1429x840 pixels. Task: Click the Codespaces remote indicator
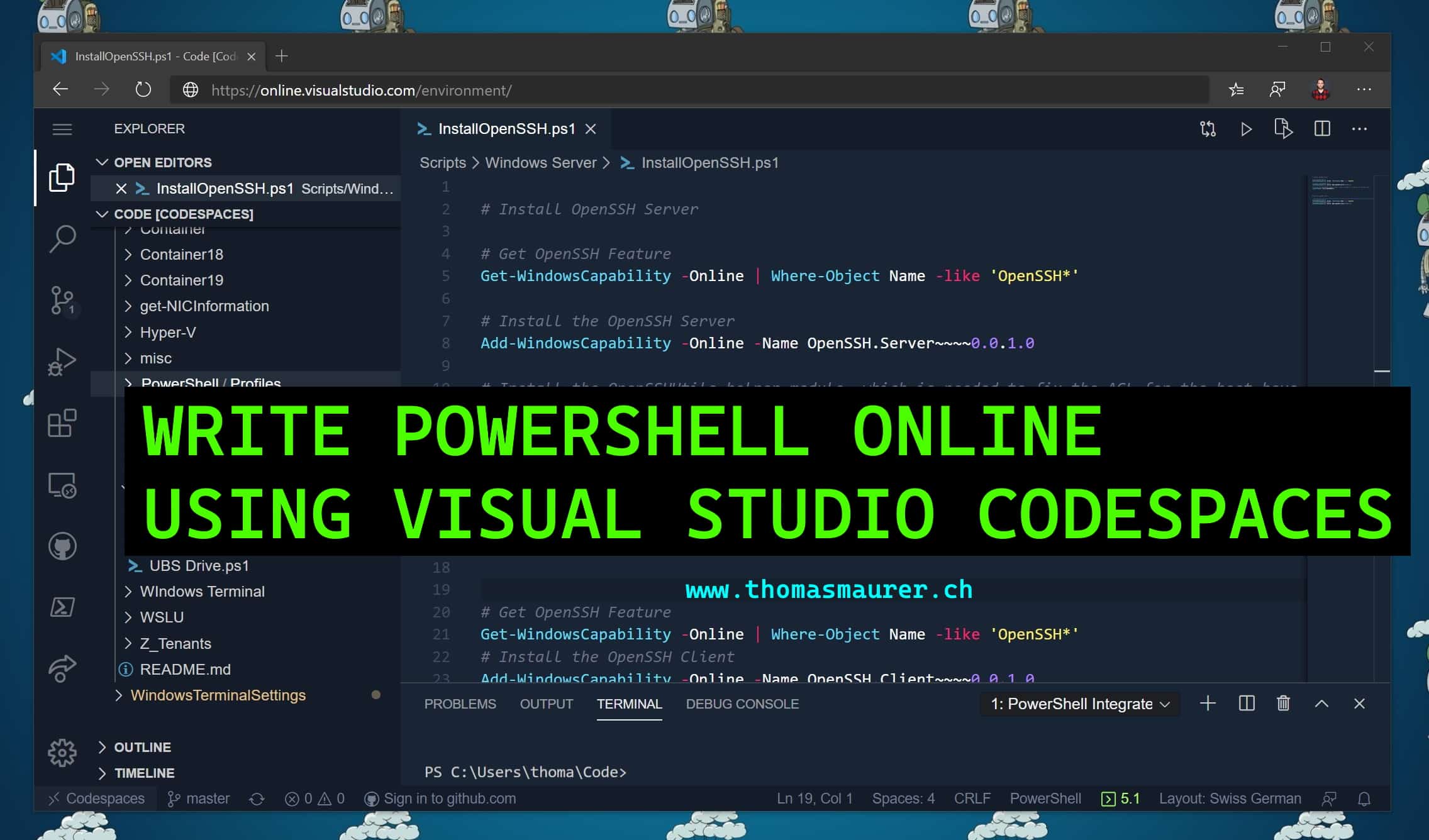(x=96, y=798)
